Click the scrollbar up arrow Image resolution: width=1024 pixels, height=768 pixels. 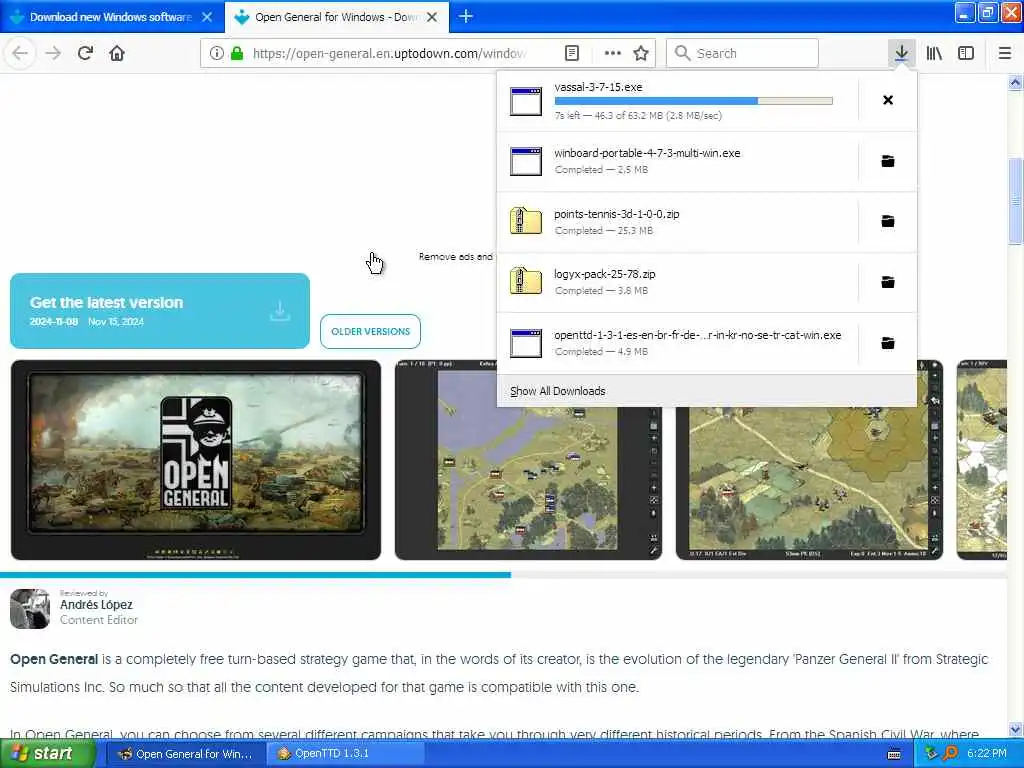[1015, 82]
